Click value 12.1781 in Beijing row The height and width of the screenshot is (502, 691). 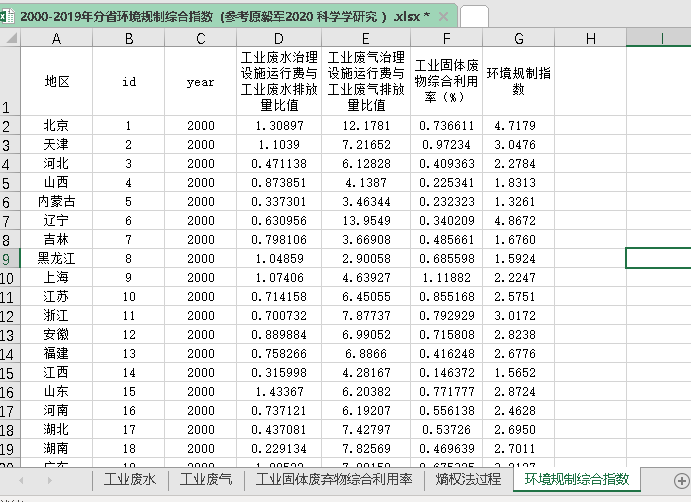(x=366, y=126)
